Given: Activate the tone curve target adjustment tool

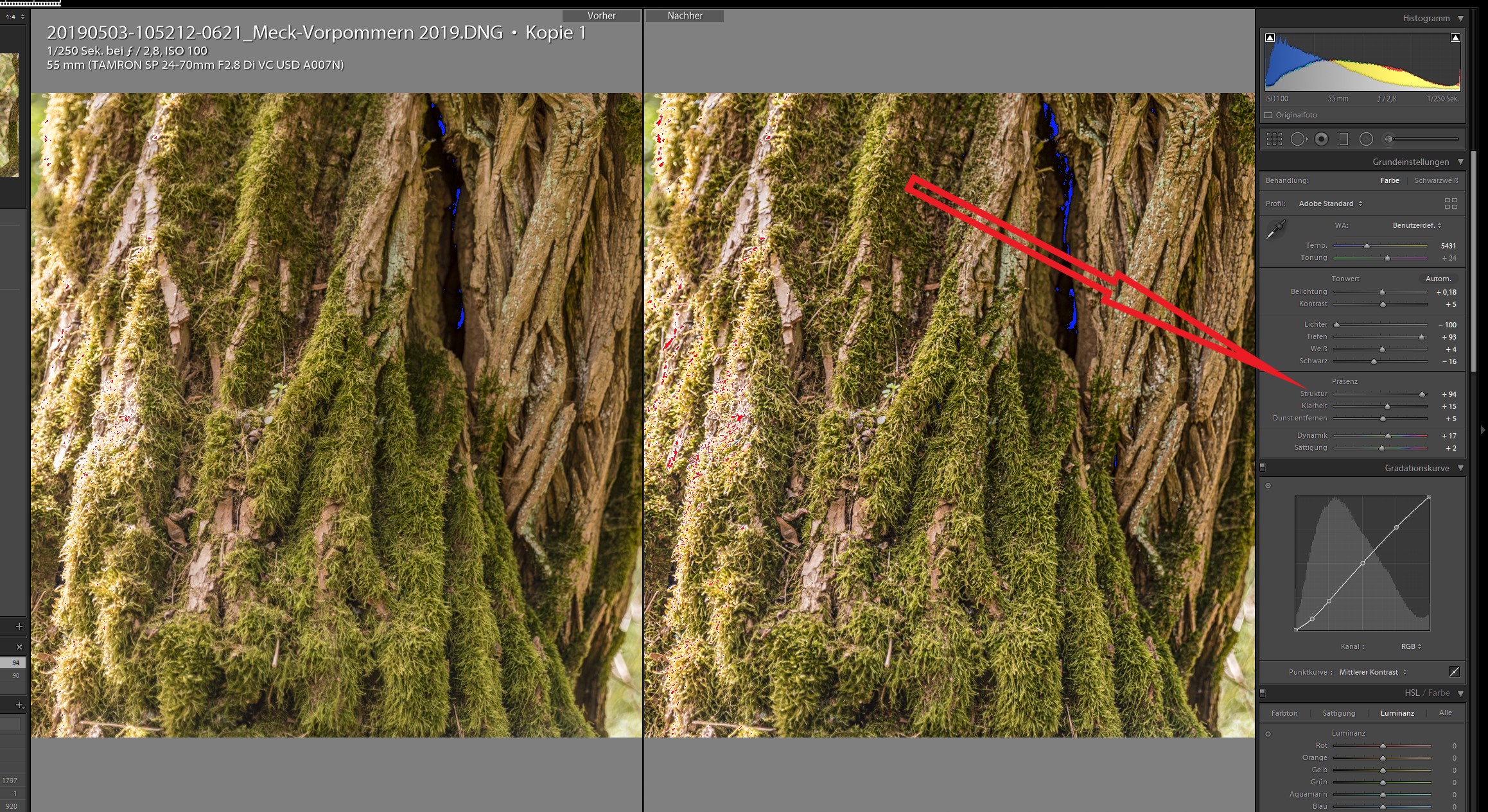Looking at the screenshot, I should [1268, 486].
